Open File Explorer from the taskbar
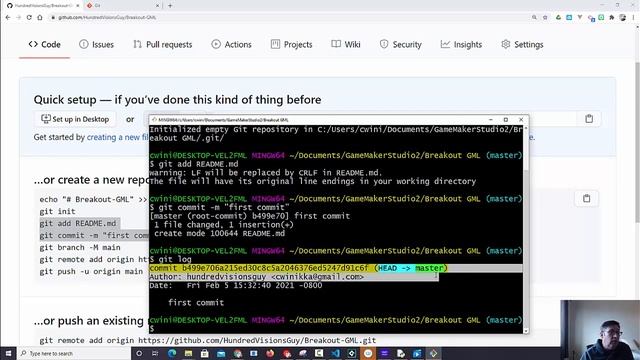The height and width of the screenshot is (360, 640). pos(188,353)
